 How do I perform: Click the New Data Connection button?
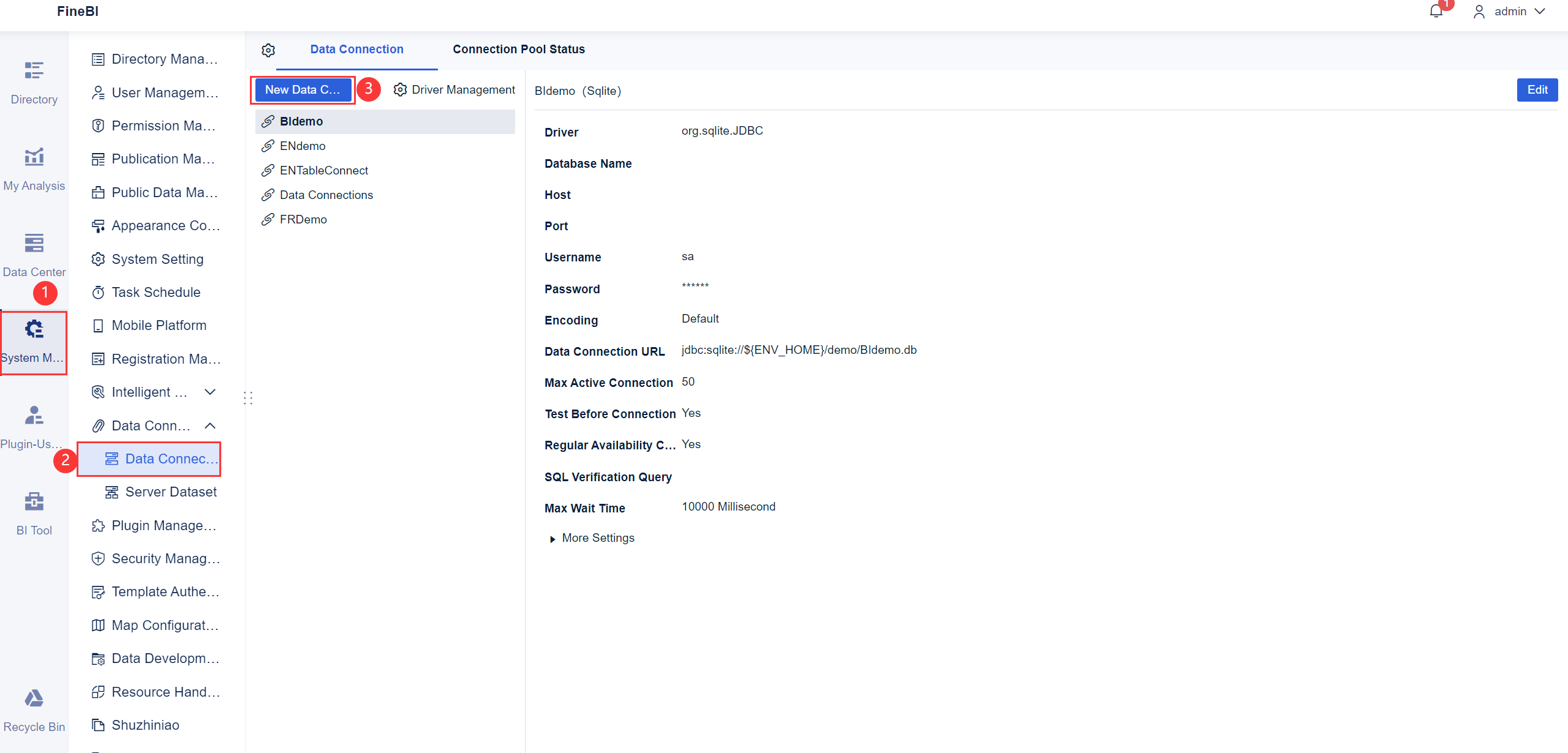click(x=303, y=89)
